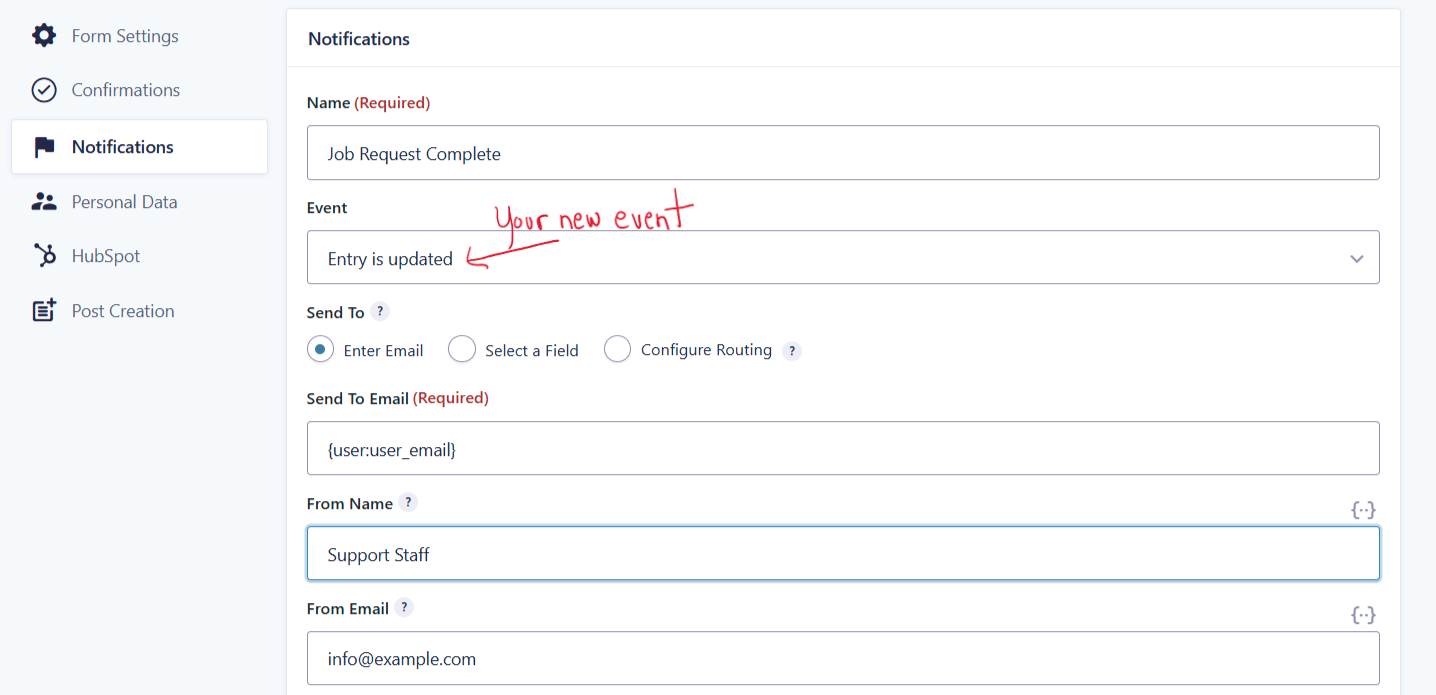Select the Enter Email radio option
The height and width of the screenshot is (695, 1436).
[x=320, y=349]
